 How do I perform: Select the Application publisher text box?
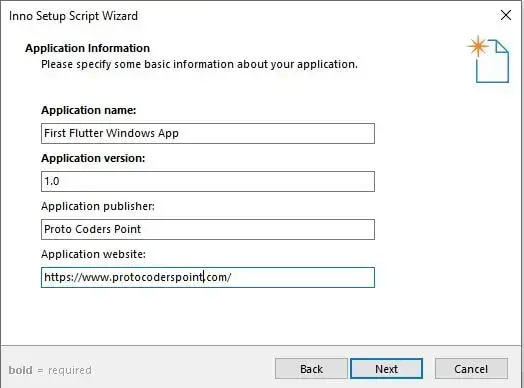(208, 229)
